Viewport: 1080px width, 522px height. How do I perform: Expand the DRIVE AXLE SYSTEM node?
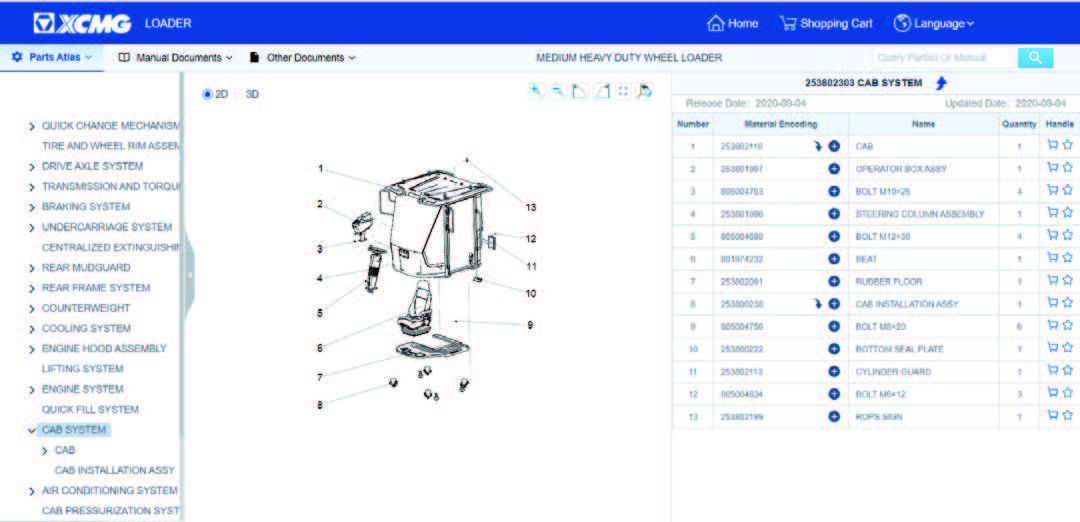tap(32, 167)
